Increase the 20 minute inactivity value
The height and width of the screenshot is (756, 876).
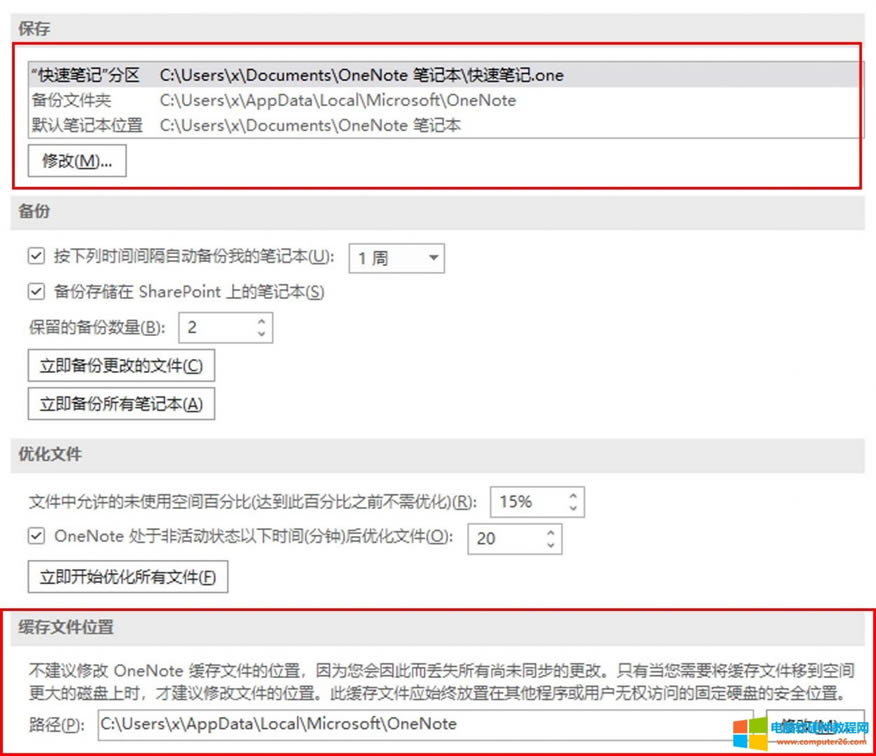(x=550, y=532)
